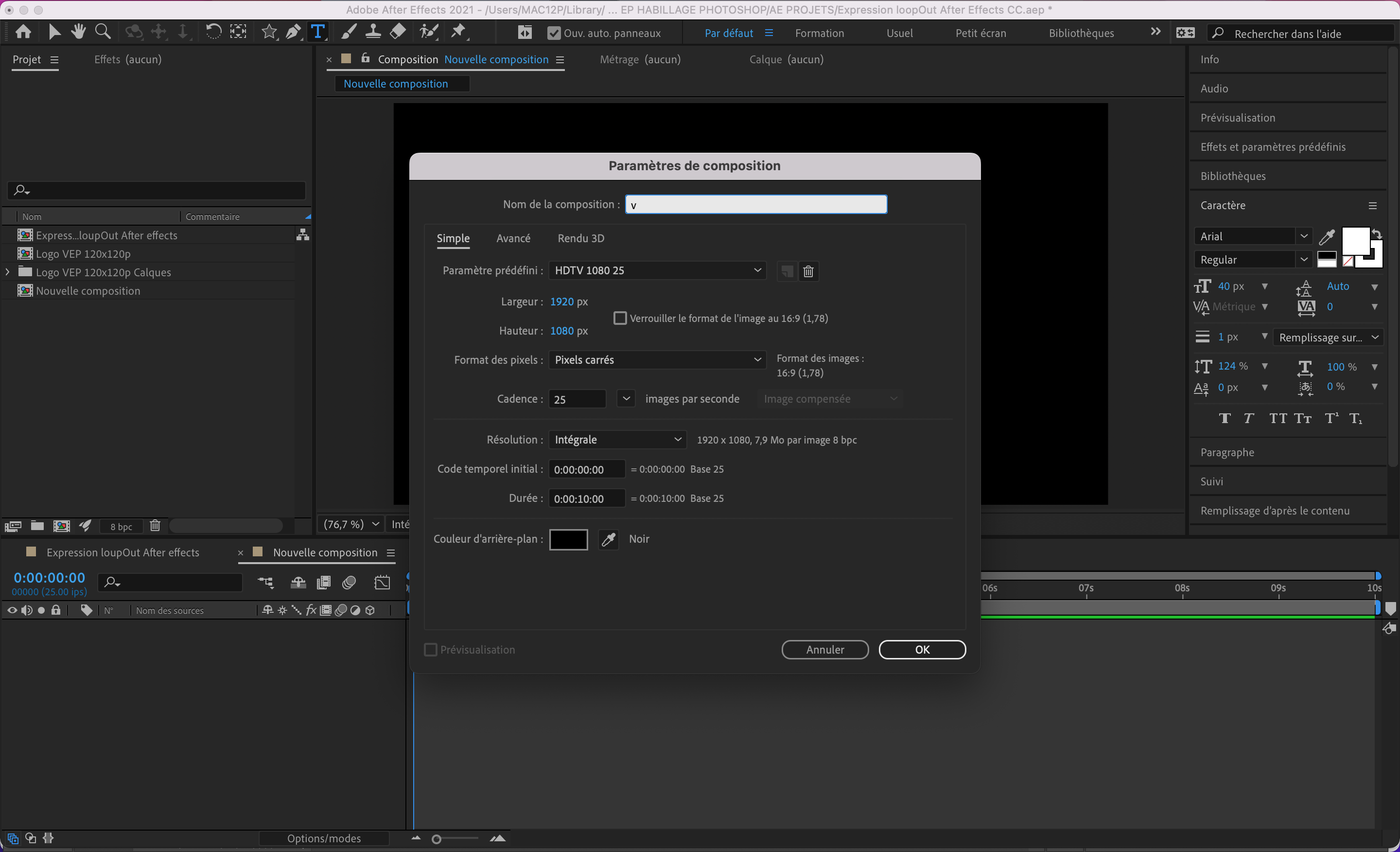
Task: Toggle the Prévisualisation checkbox in dialog
Action: (431, 650)
